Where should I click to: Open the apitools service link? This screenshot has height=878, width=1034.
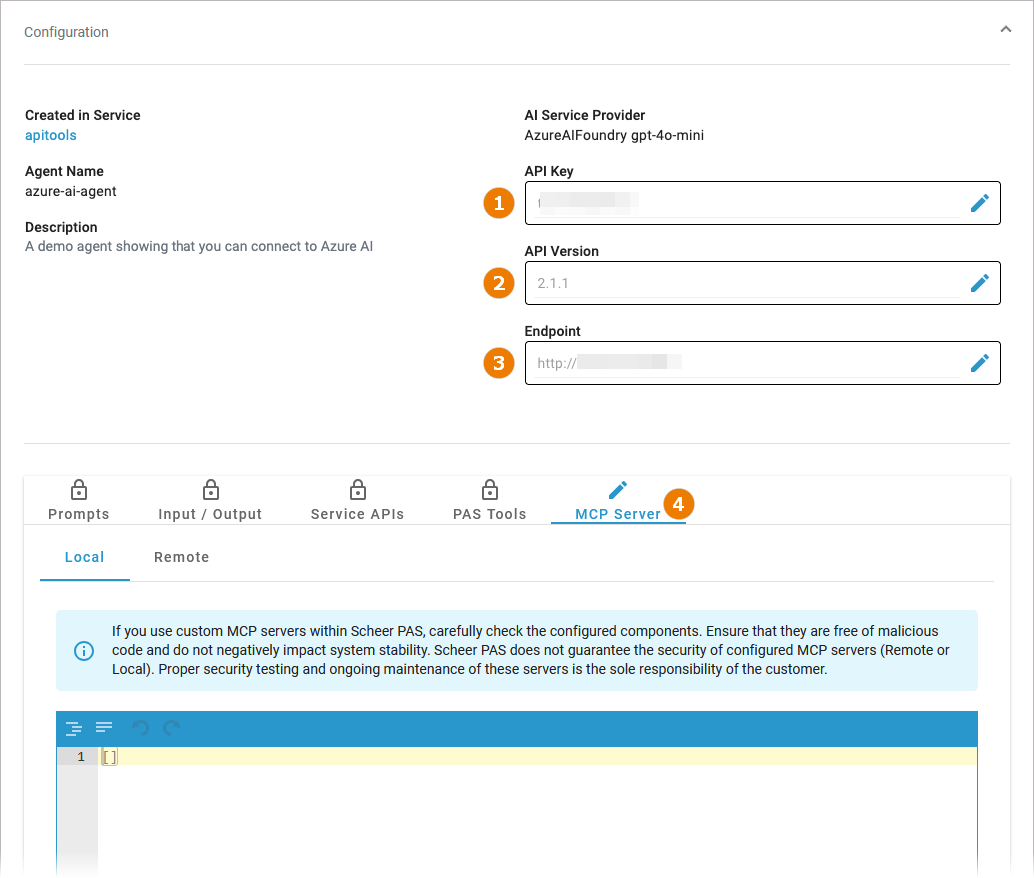click(51, 135)
